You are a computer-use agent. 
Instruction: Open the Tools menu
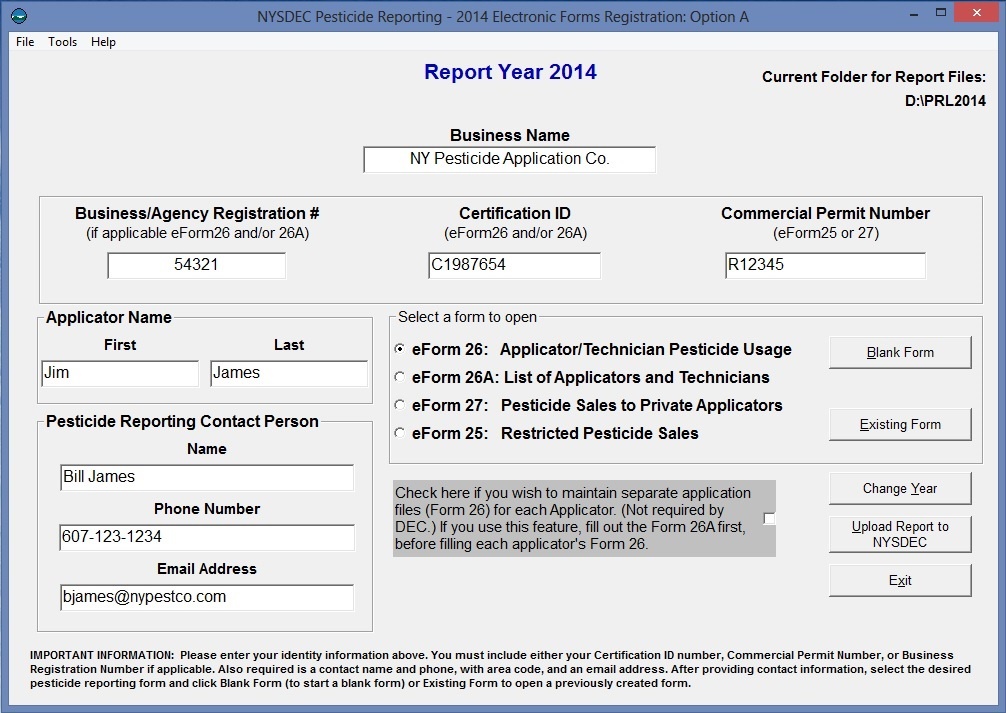(x=62, y=42)
